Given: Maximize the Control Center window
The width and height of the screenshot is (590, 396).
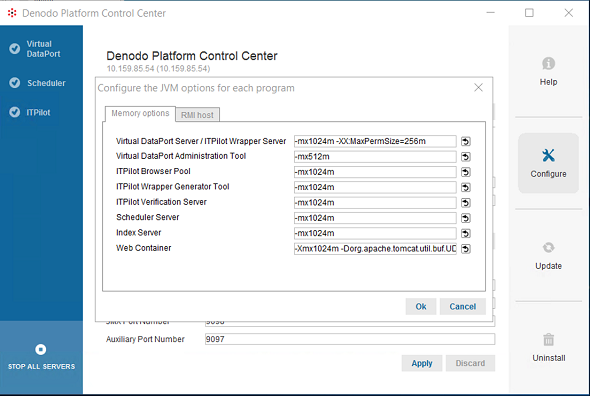Looking at the screenshot, I should [x=529, y=13].
